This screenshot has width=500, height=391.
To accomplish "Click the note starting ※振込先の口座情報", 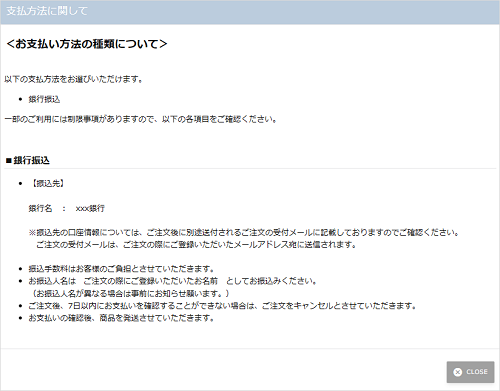I will (x=244, y=232).
